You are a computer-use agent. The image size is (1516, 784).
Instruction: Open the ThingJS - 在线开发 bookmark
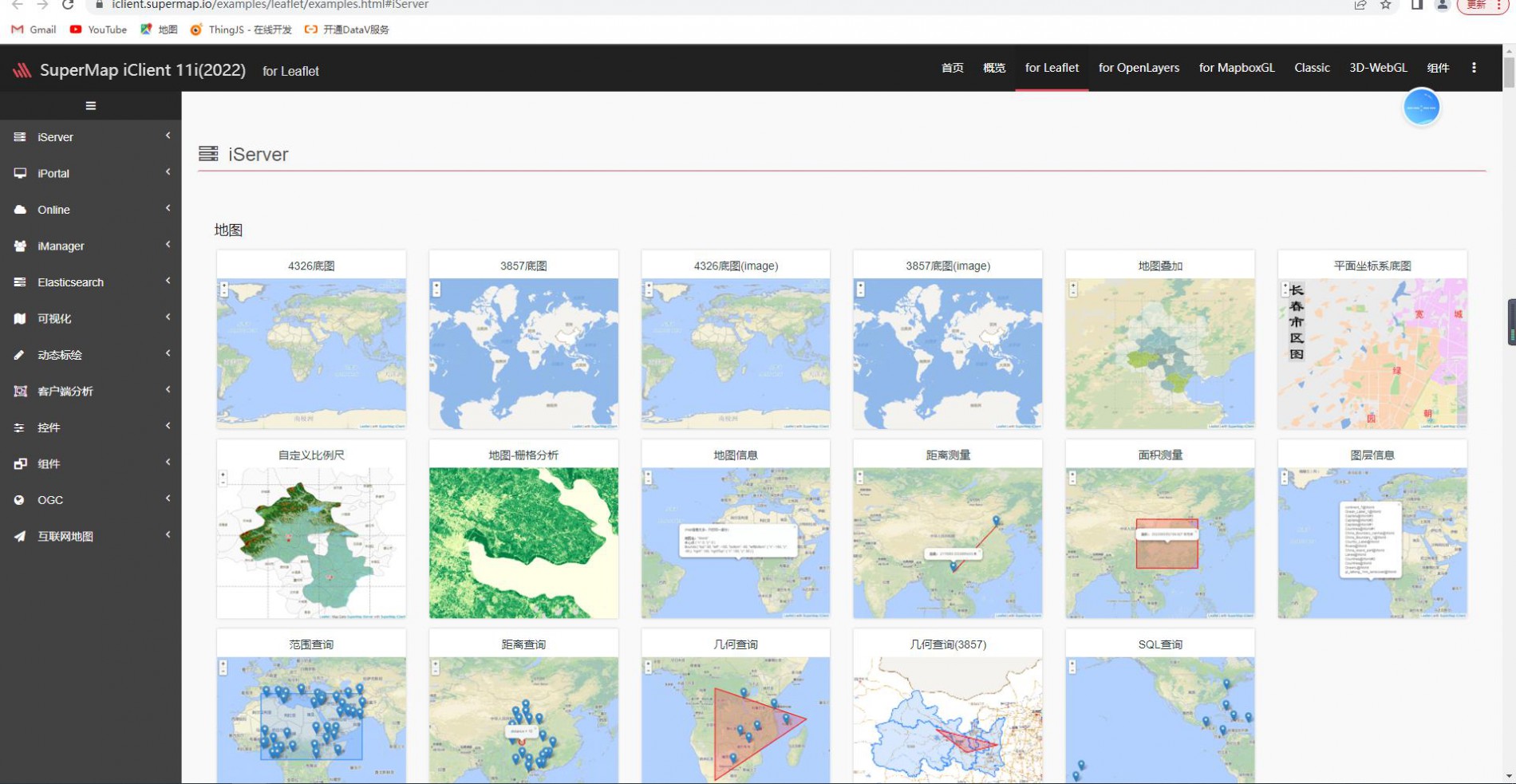coord(241,30)
